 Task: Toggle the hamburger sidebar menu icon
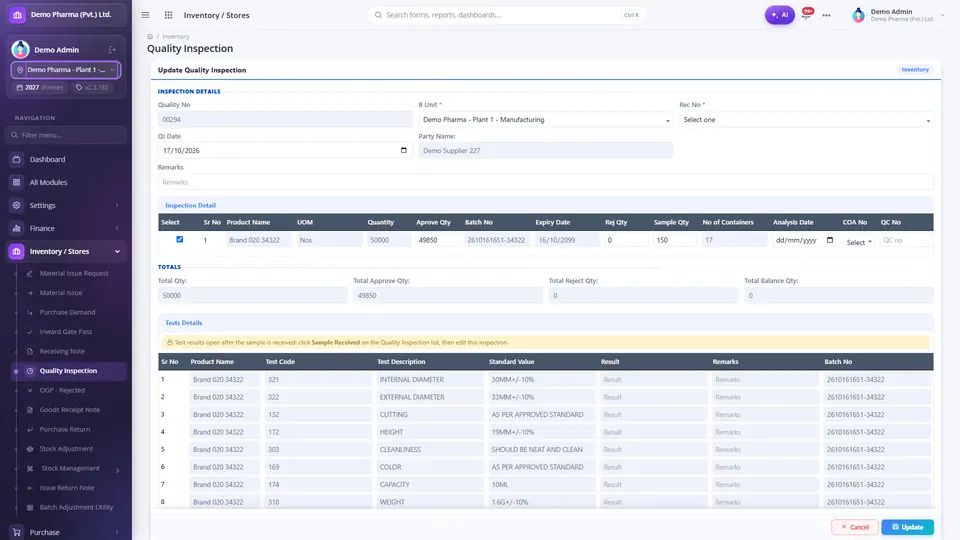coord(145,15)
